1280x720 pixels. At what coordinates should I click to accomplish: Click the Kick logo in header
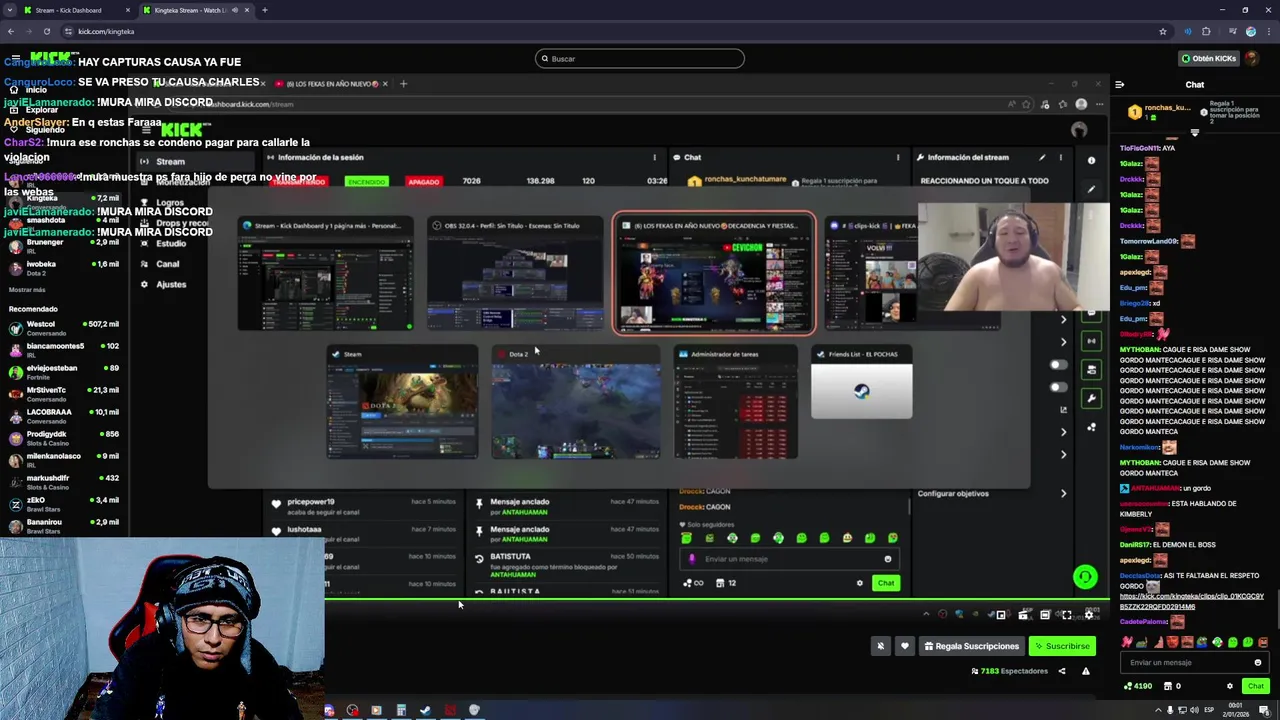click(52, 58)
